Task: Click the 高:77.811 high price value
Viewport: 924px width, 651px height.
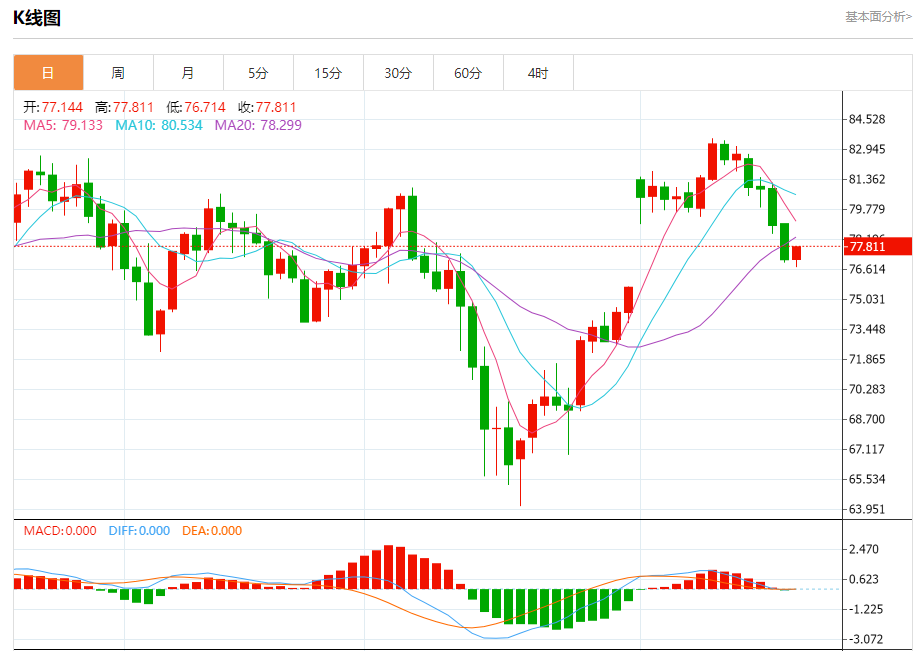Action: pyautogui.click(x=124, y=107)
